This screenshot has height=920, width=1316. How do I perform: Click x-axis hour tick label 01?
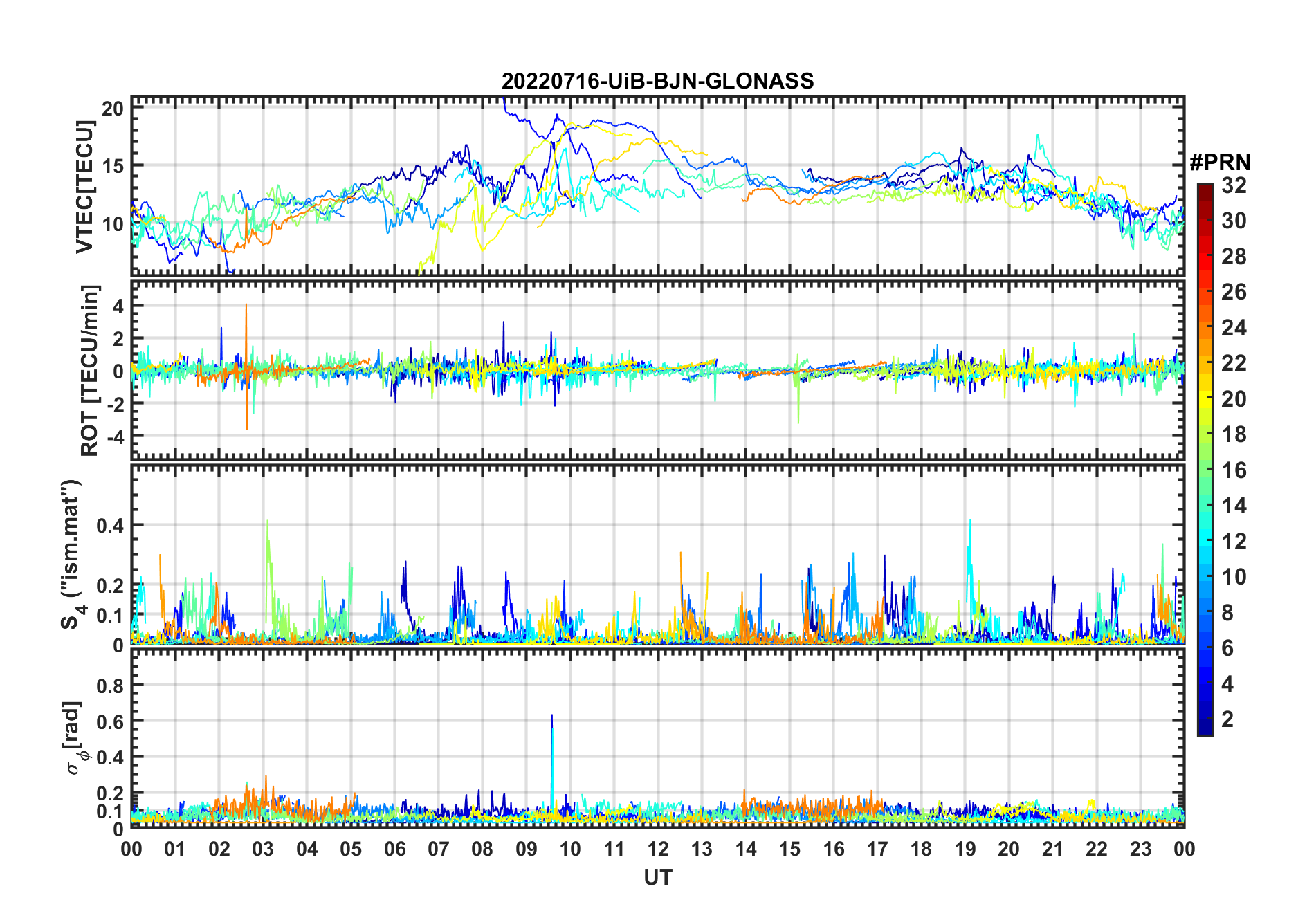[x=175, y=849]
